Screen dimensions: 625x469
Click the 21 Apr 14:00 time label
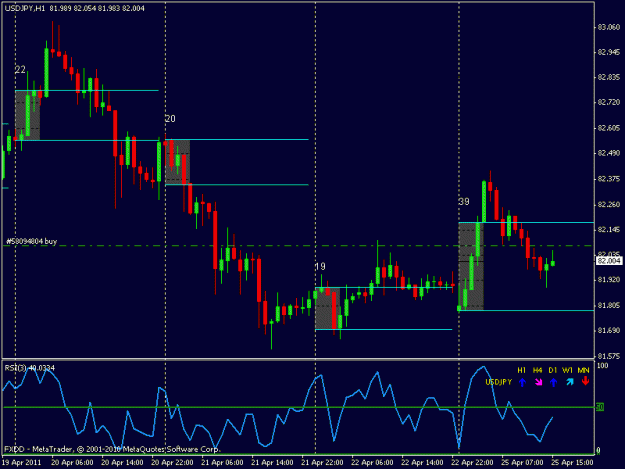(x=272, y=463)
